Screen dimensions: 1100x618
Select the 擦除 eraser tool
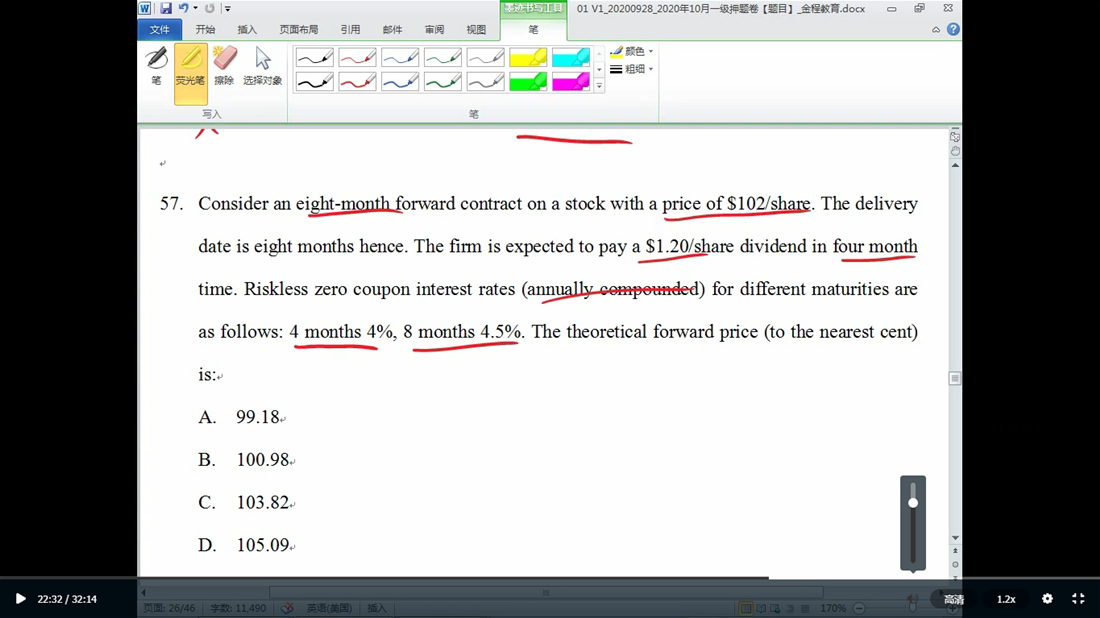click(224, 67)
